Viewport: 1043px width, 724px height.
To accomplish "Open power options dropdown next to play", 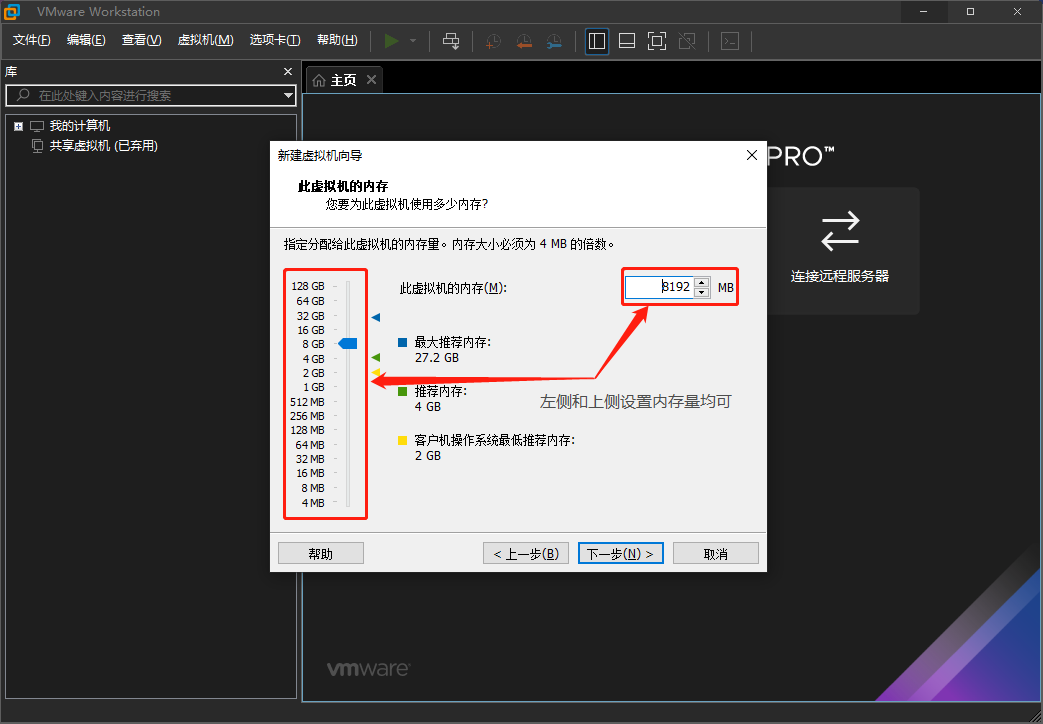I will click(413, 41).
